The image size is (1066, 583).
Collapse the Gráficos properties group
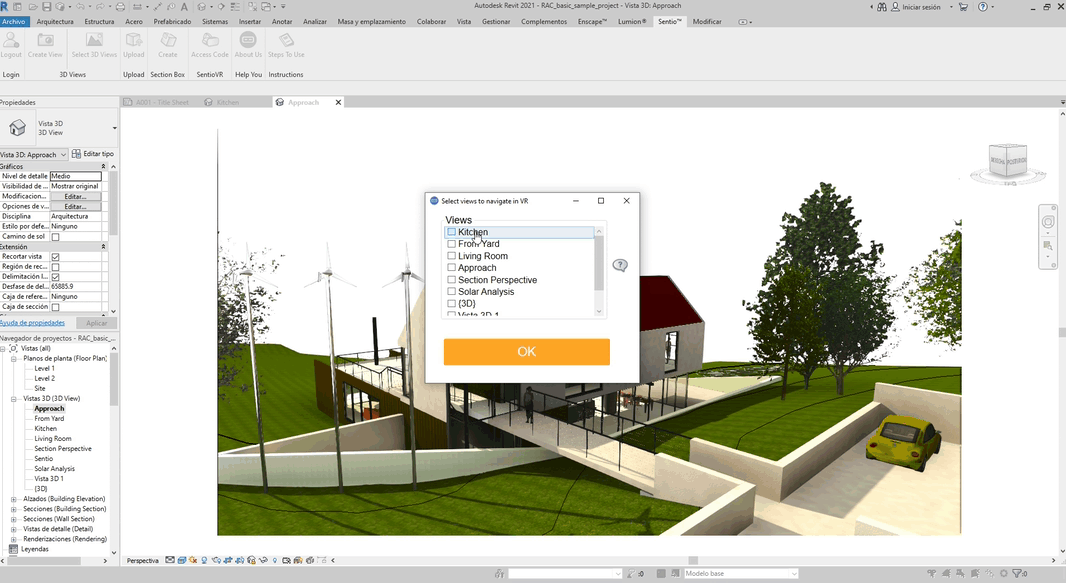tap(103, 166)
